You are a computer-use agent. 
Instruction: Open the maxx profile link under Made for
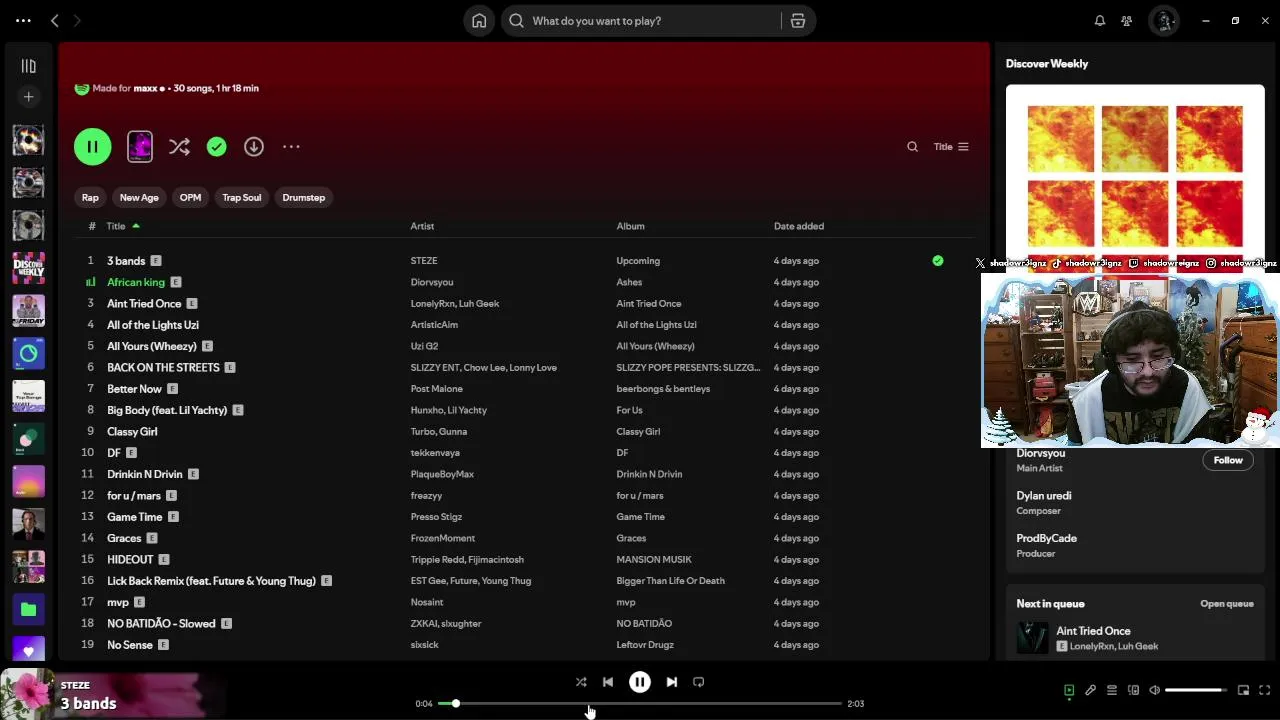coord(149,88)
